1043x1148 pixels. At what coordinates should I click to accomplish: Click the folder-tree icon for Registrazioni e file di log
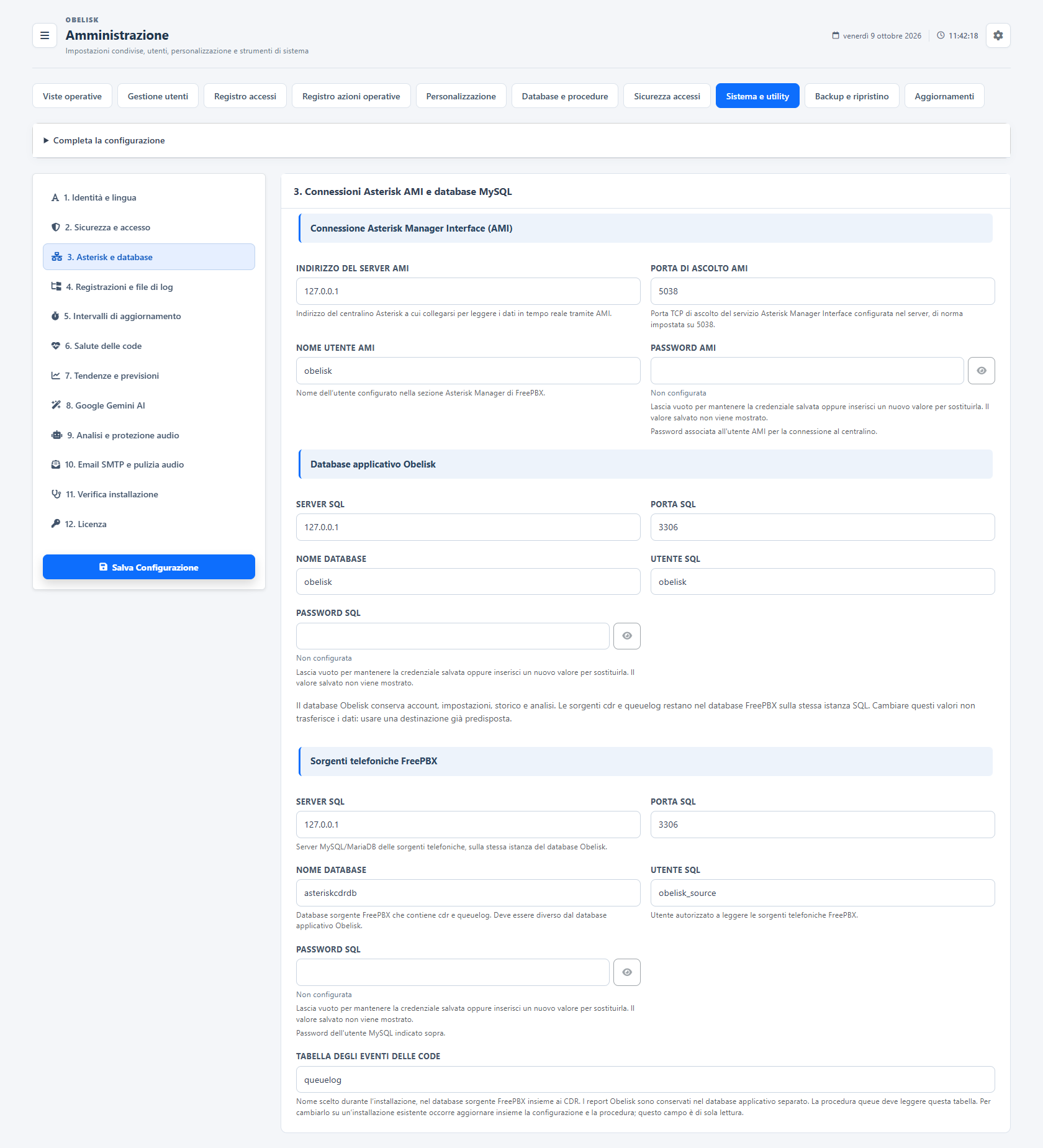pos(56,287)
